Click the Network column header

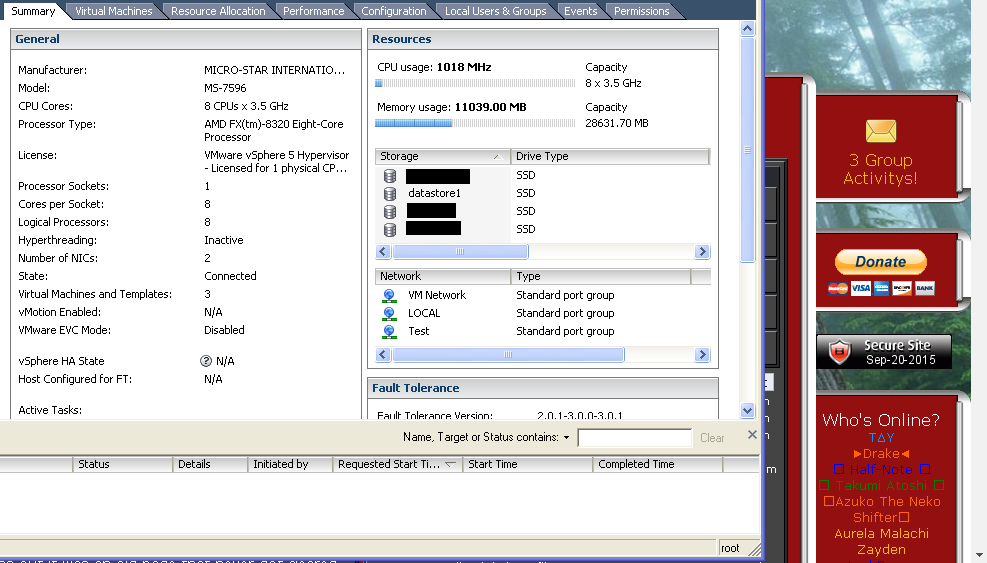[443, 276]
